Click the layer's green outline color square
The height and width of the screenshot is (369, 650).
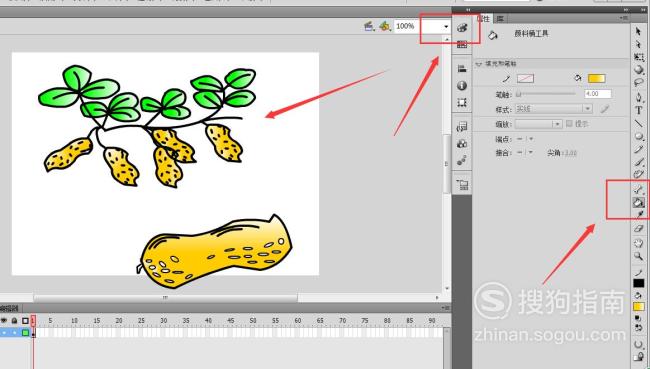tap(26, 333)
